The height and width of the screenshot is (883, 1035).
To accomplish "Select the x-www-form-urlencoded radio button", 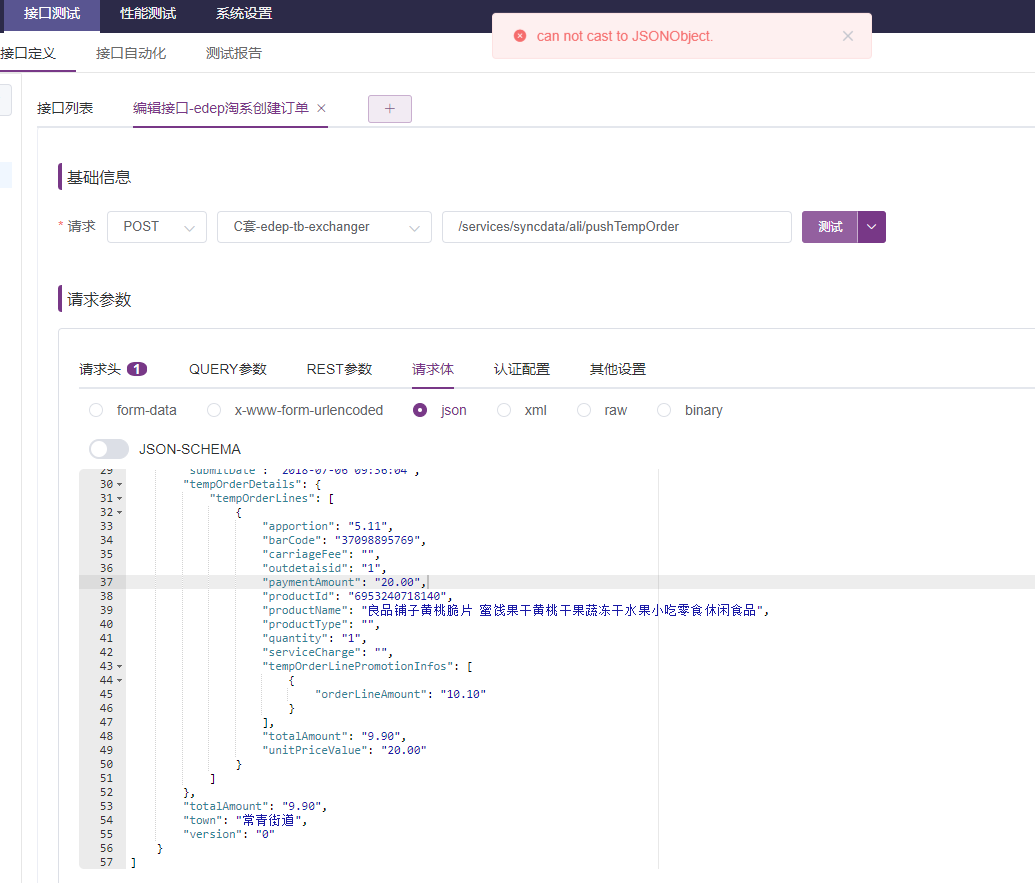I will coord(214,410).
